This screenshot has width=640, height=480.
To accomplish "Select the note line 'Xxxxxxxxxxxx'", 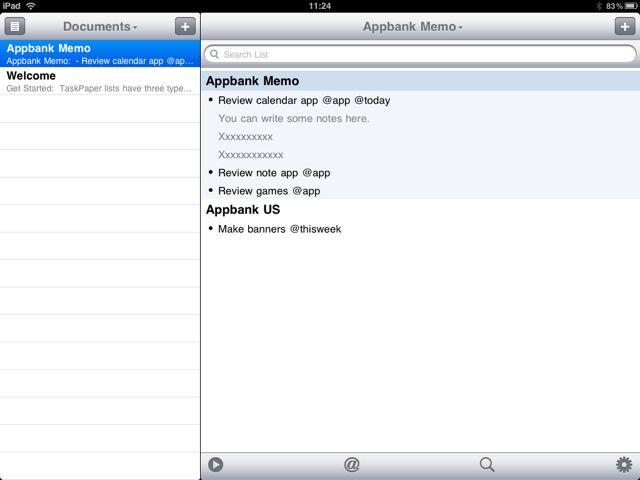I will 420,155.
